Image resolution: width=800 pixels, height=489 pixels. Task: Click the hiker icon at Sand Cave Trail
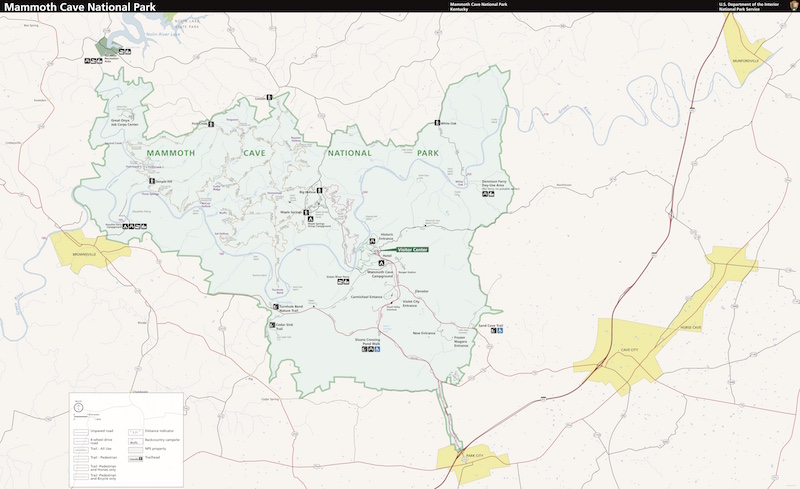coord(493,331)
